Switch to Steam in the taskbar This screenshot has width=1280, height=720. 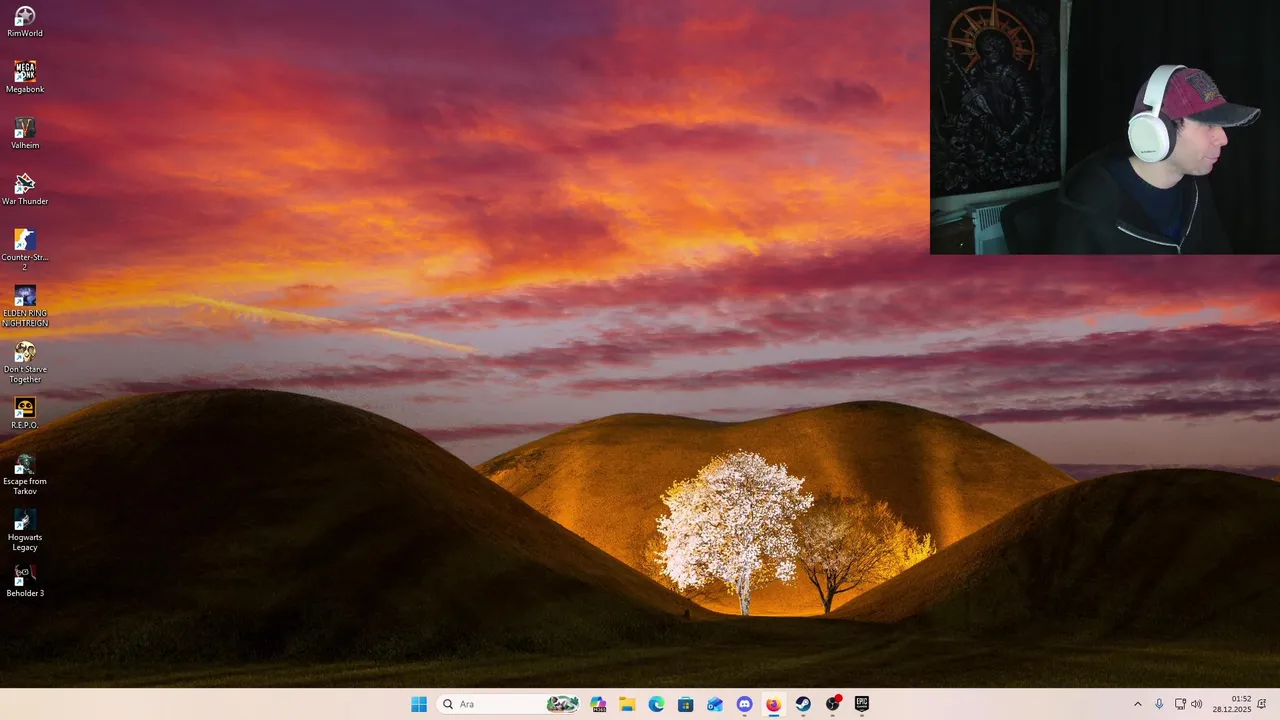[803, 704]
